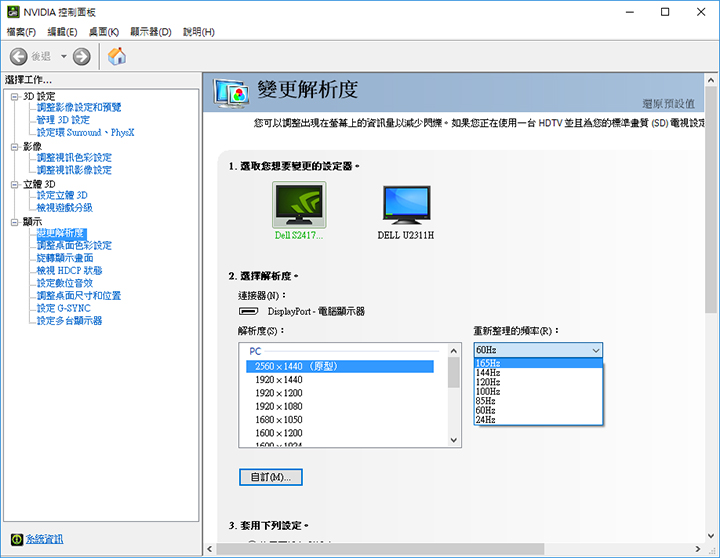The width and height of the screenshot is (720, 558).
Task: Open the 檔案(F) menu
Action: coord(21,32)
